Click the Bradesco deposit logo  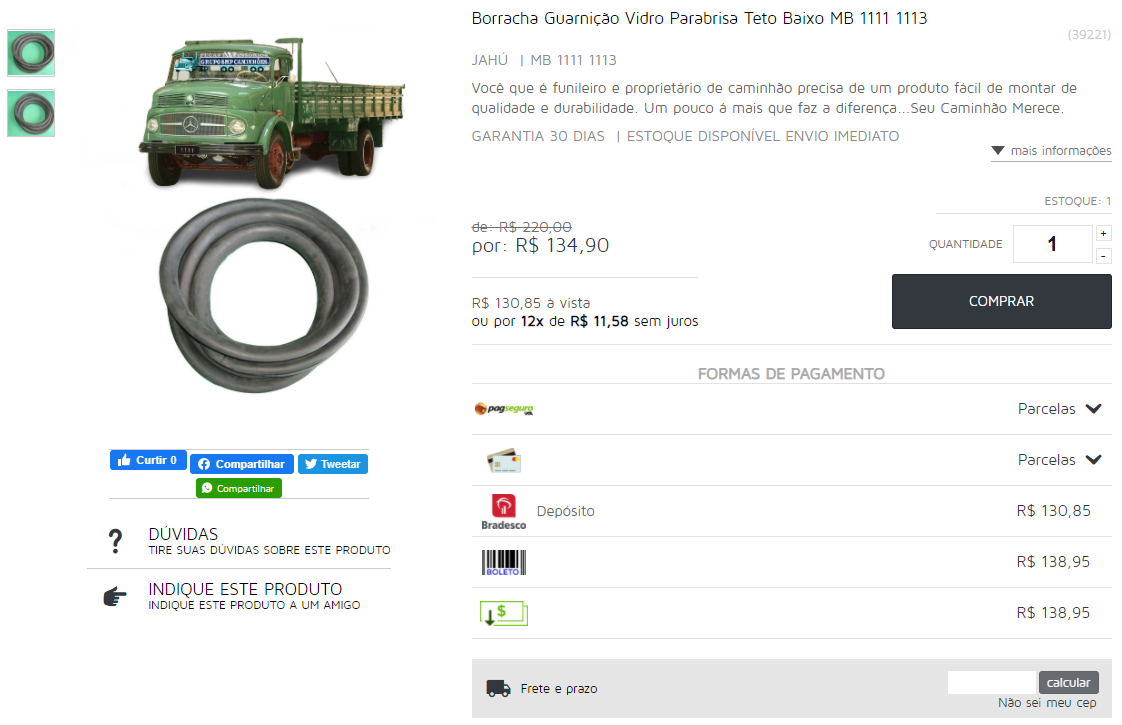pos(504,511)
